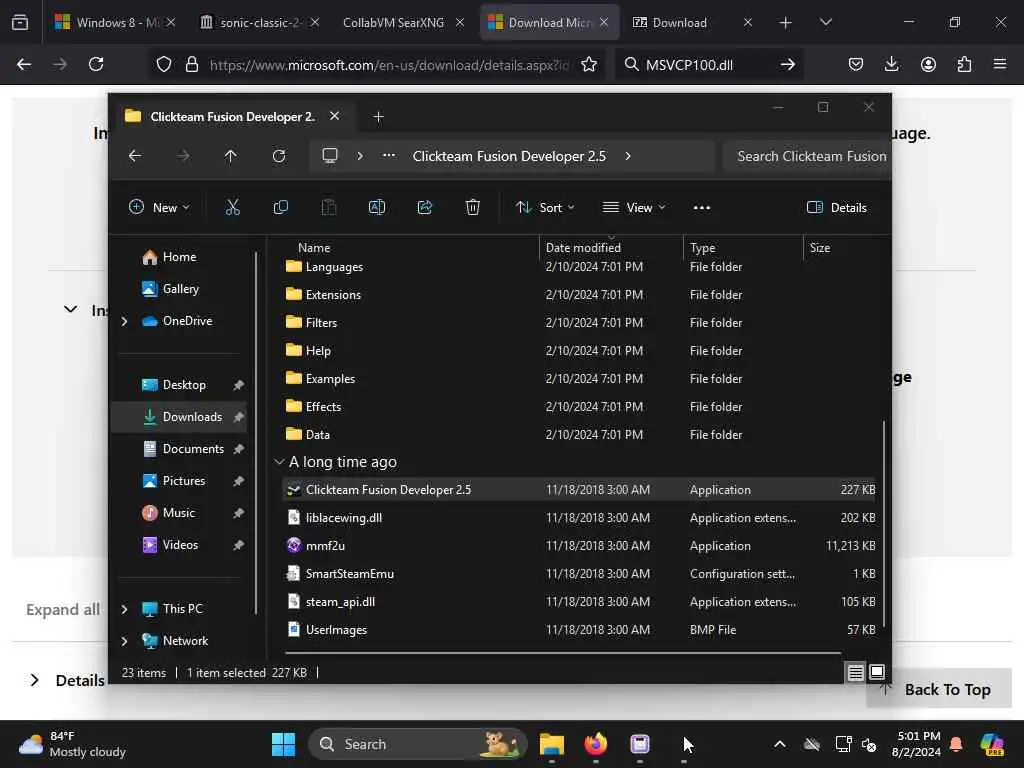Open the Firefox application menu
The image size is (1024, 768).
pos(1000,64)
